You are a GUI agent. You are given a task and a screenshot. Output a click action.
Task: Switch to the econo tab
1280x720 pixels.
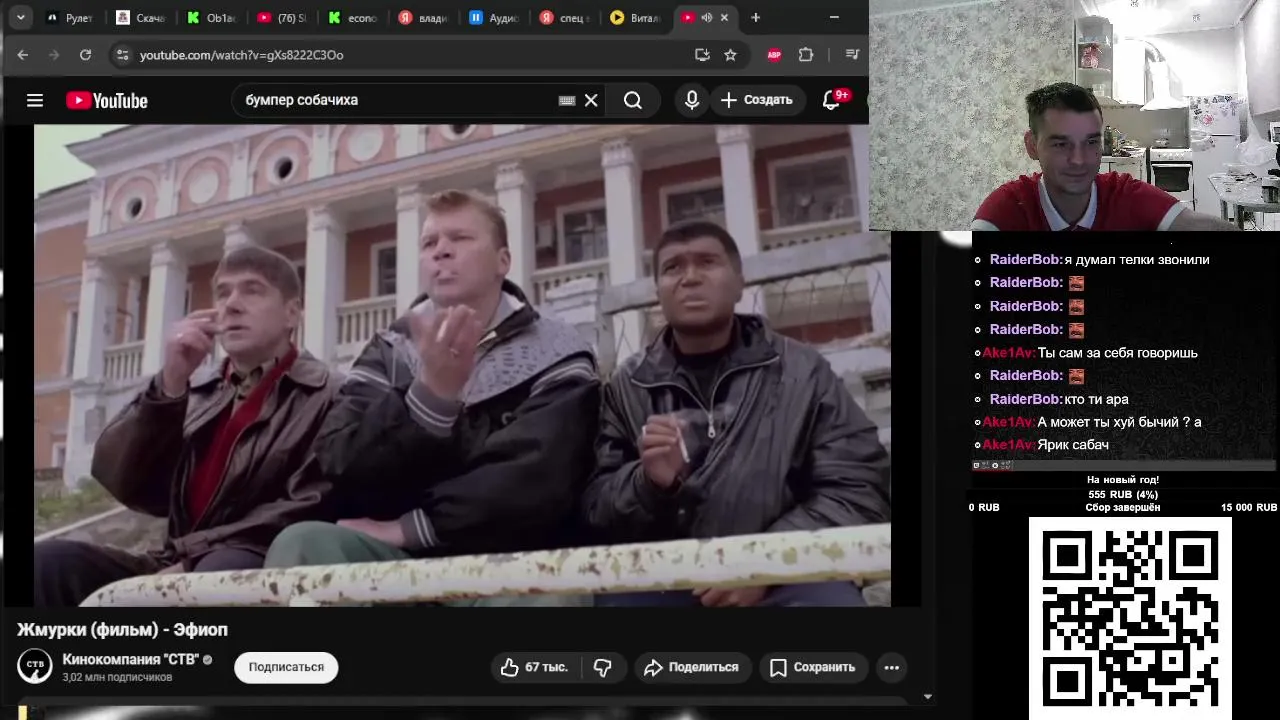pyautogui.click(x=352, y=18)
